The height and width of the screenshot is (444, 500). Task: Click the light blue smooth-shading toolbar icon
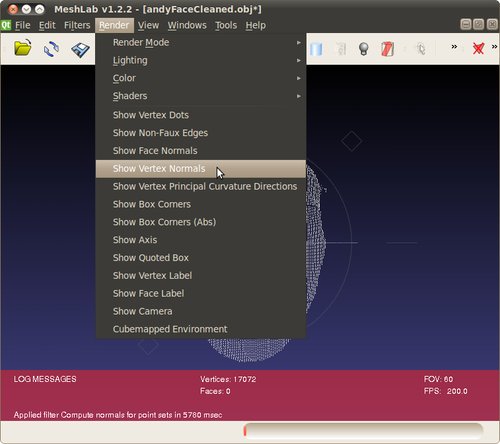(x=316, y=49)
